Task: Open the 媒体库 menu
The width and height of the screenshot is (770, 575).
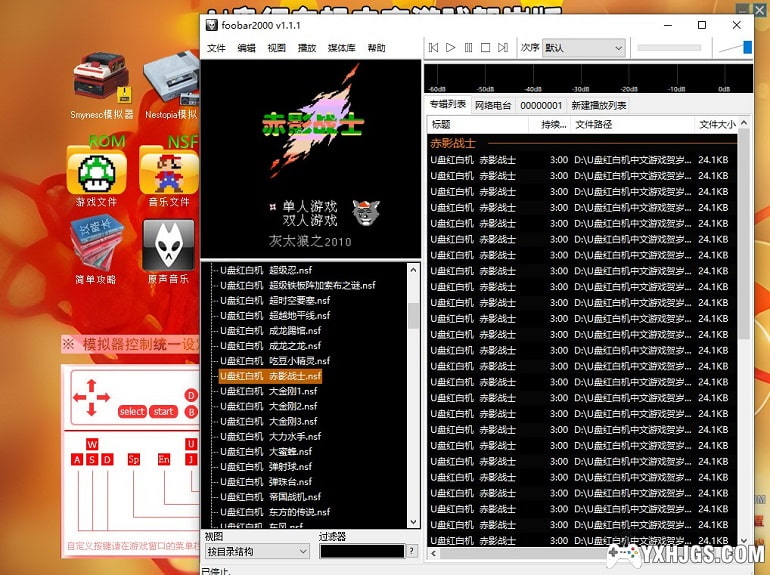Action: [341, 48]
